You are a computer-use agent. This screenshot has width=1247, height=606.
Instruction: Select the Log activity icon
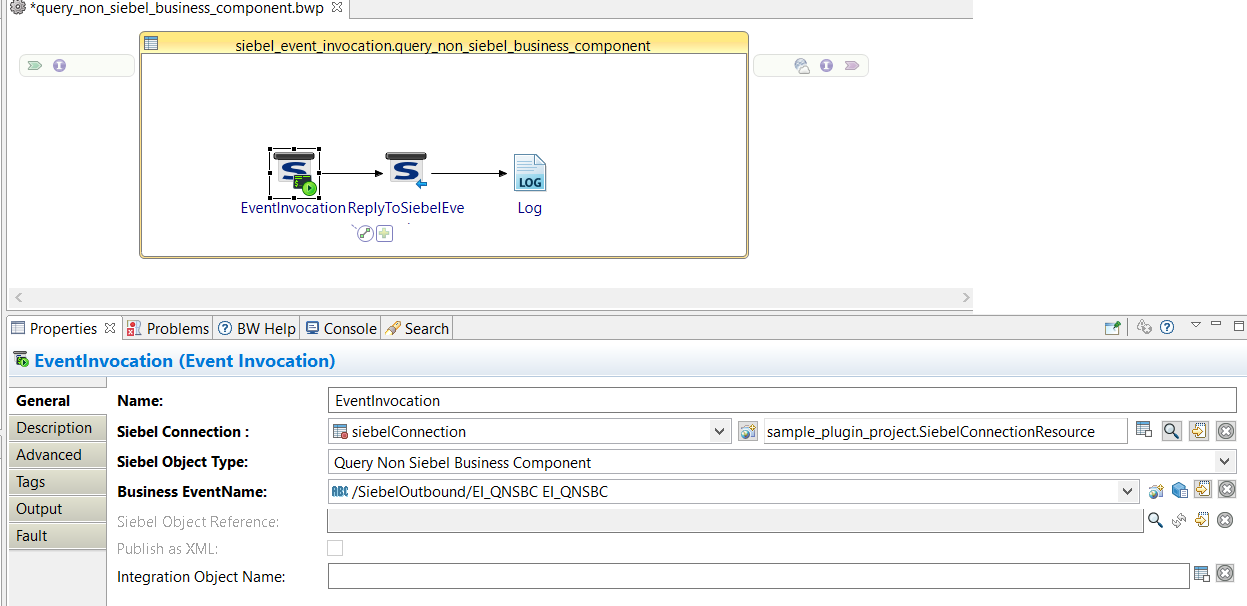[x=529, y=173]
